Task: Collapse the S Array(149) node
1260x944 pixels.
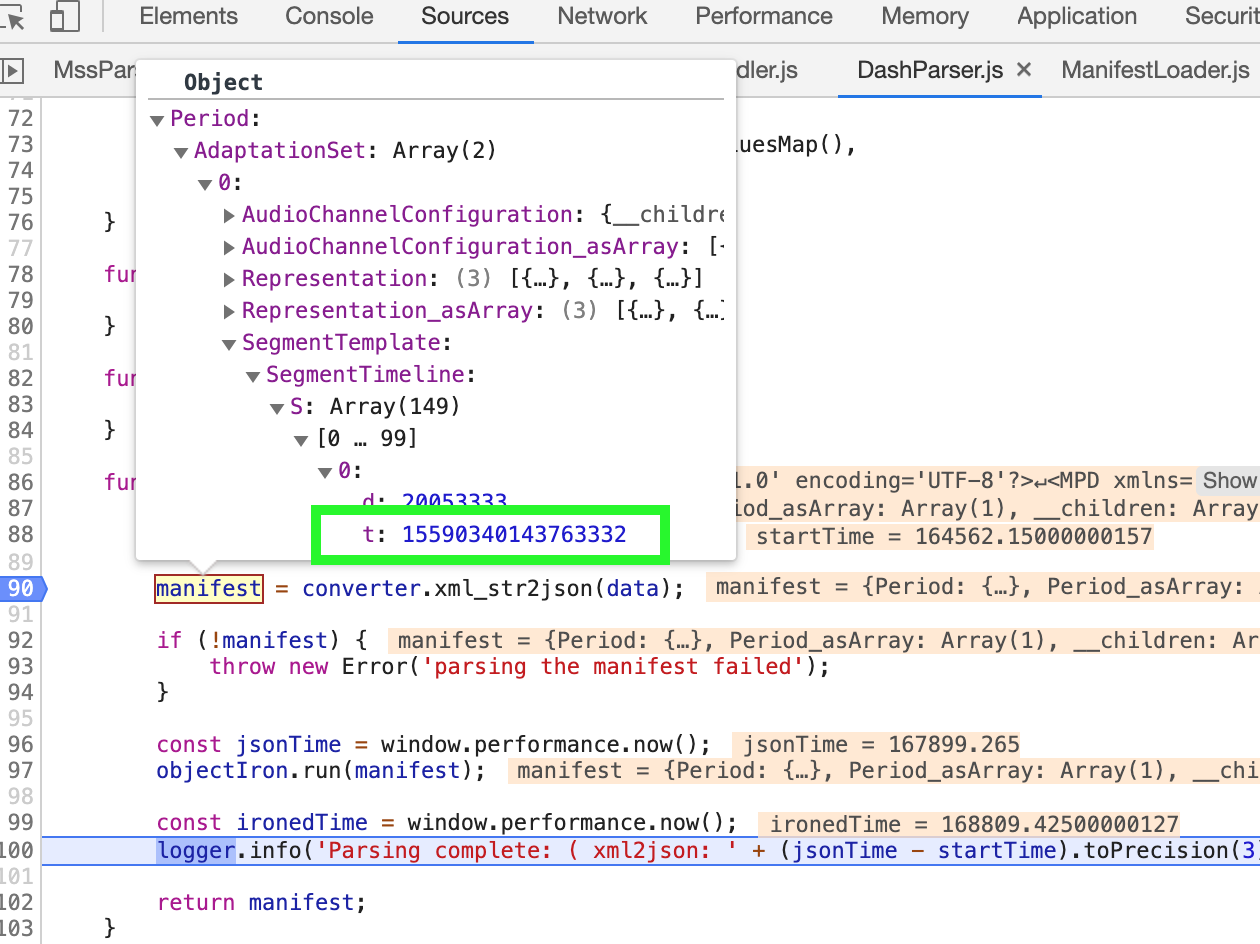Action: 277,406
